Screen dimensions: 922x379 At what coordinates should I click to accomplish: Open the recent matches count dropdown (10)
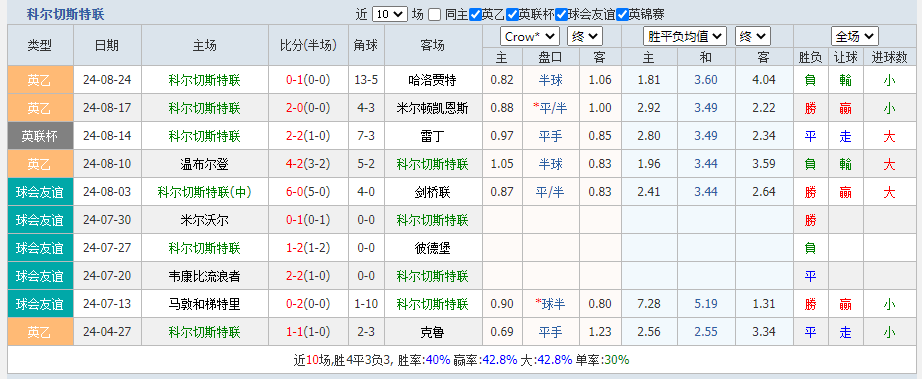pos(389,15)
